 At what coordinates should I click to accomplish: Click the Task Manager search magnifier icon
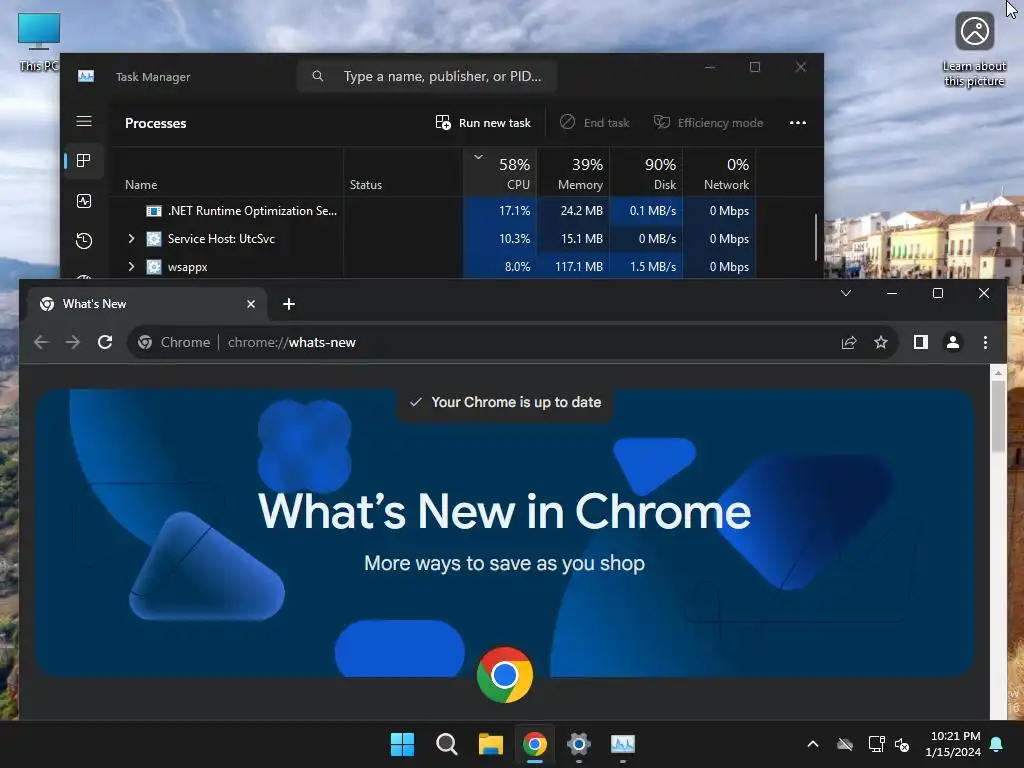click(x=317, y=76)
